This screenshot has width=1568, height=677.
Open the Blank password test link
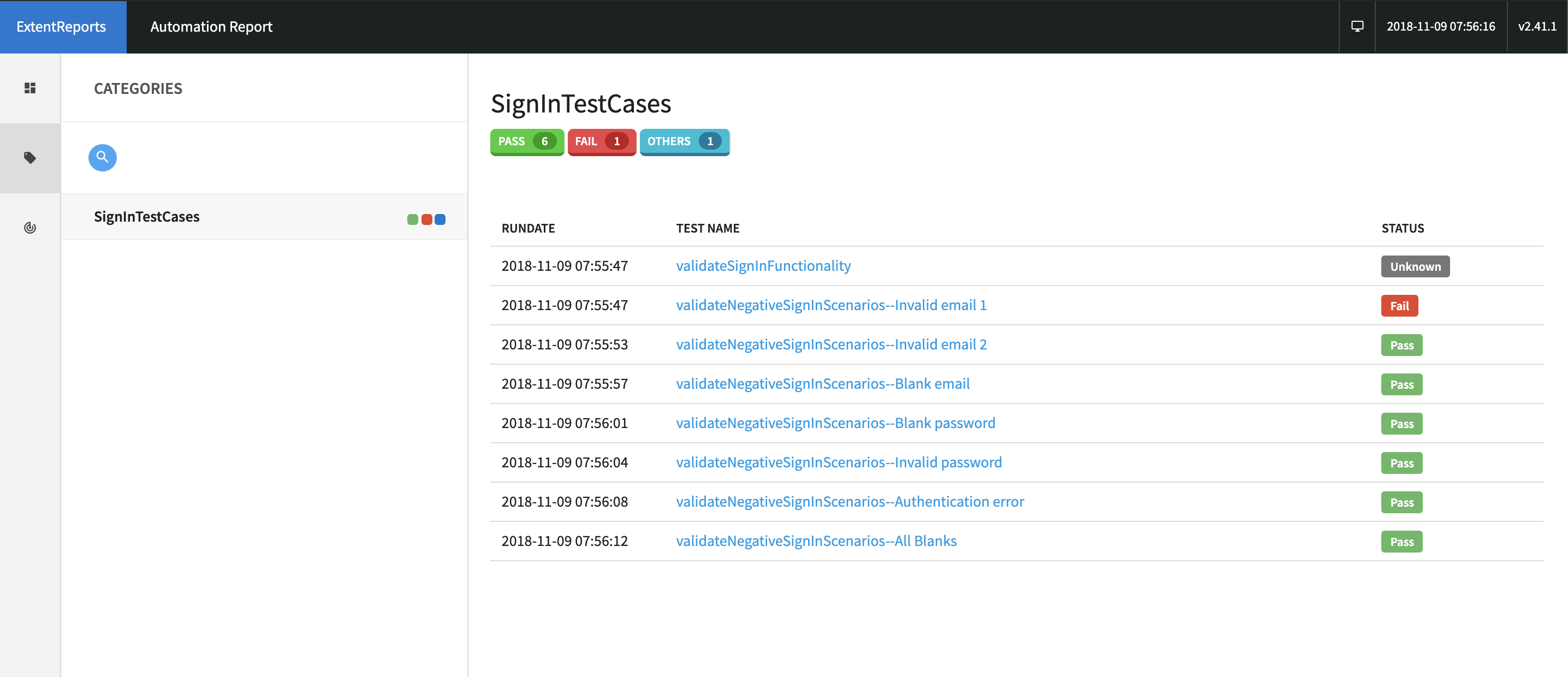click(835, 423)
